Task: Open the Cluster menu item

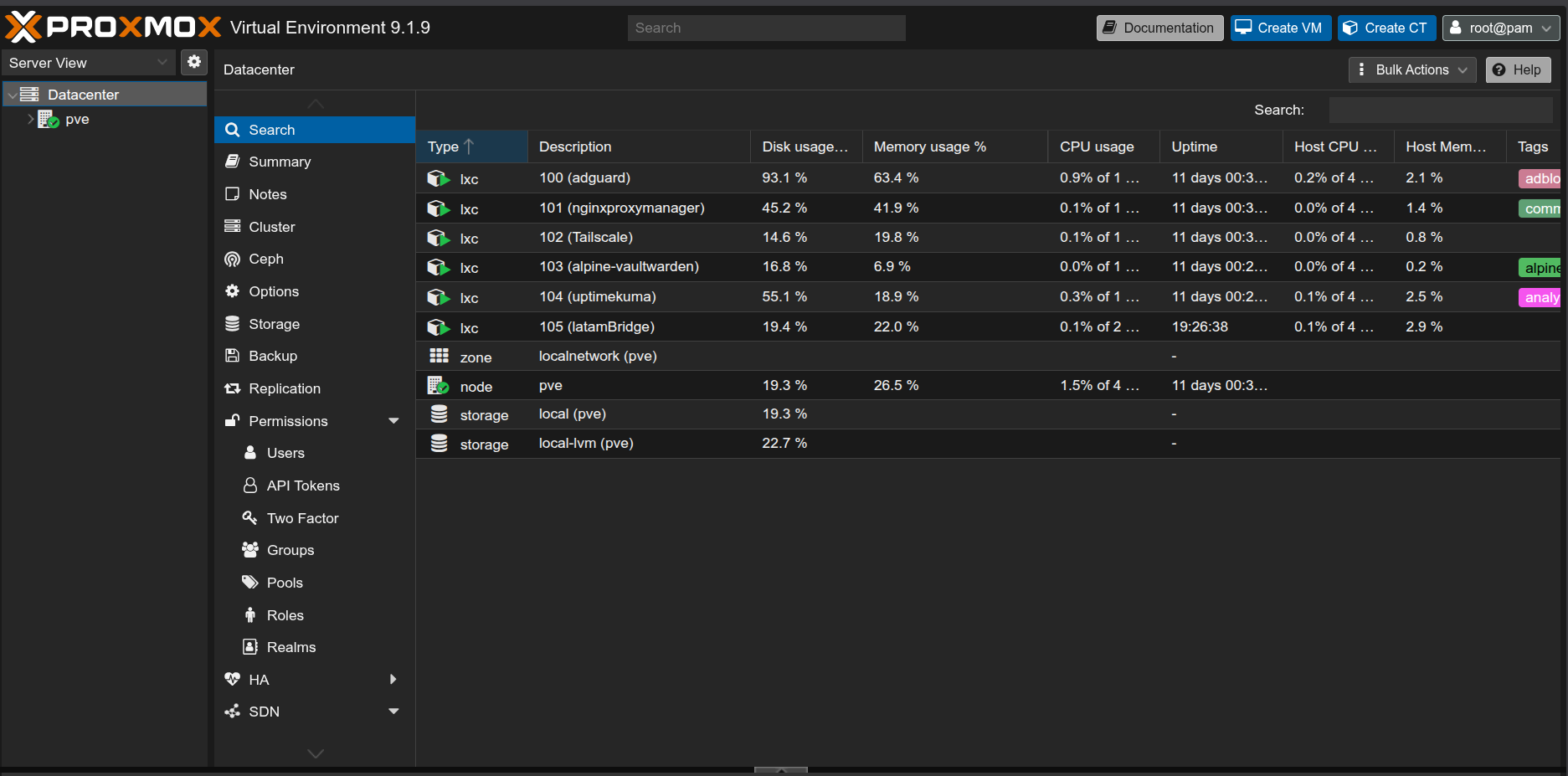Action: (x=315, y=227)
